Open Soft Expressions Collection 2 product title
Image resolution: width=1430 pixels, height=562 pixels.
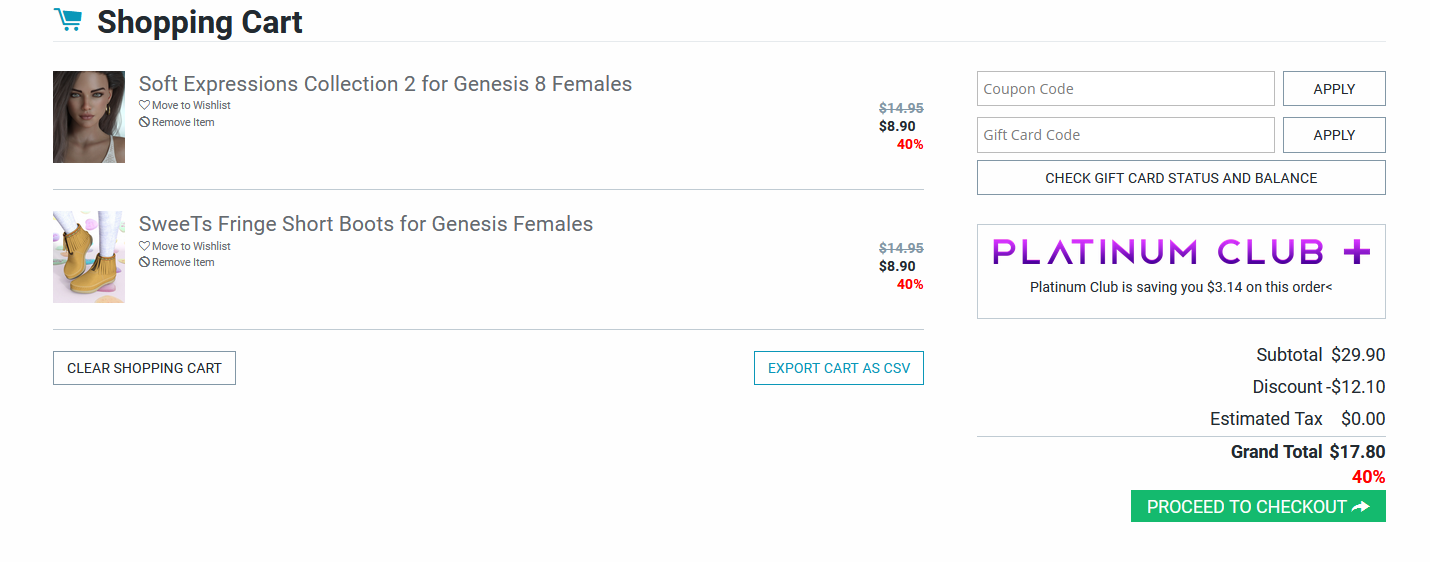(385, 84)
